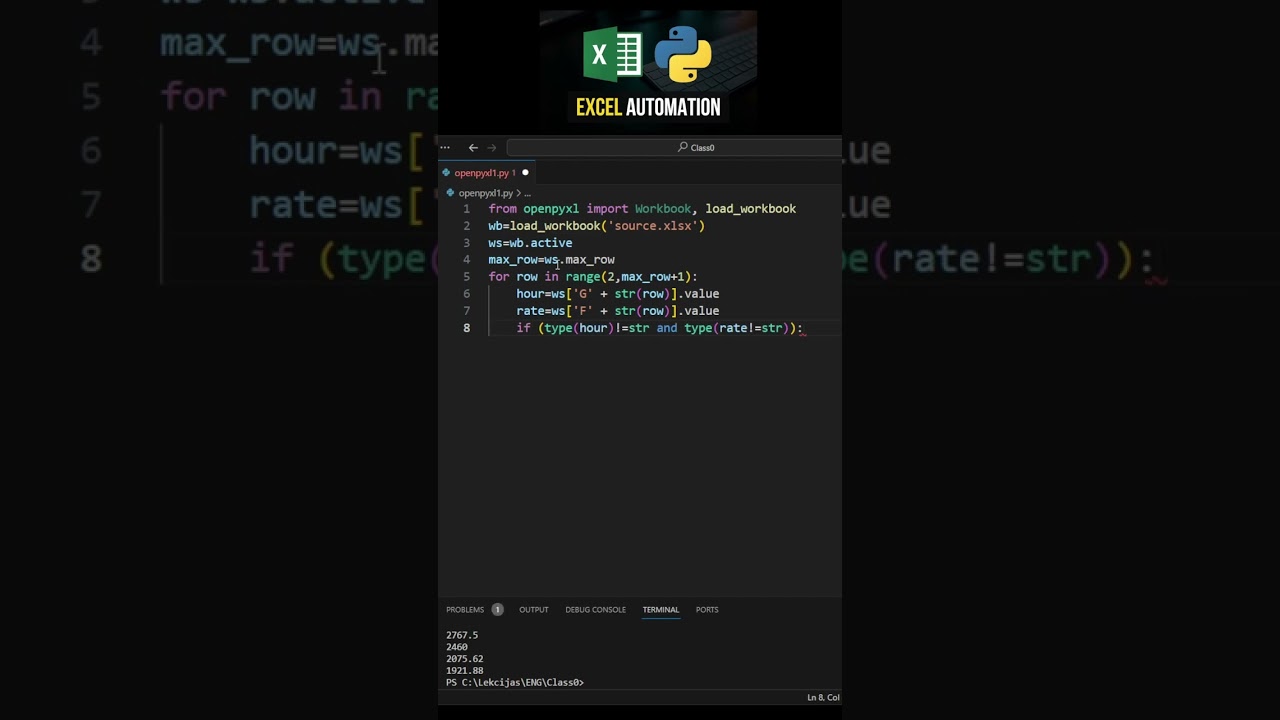
Task: Switch to the OUTPUT panel tab
Action: click(x=533, y=609)
